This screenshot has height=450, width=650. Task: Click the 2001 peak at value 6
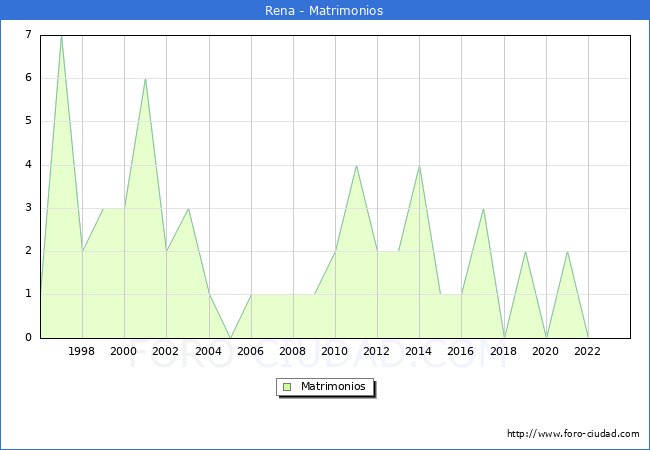145,79
